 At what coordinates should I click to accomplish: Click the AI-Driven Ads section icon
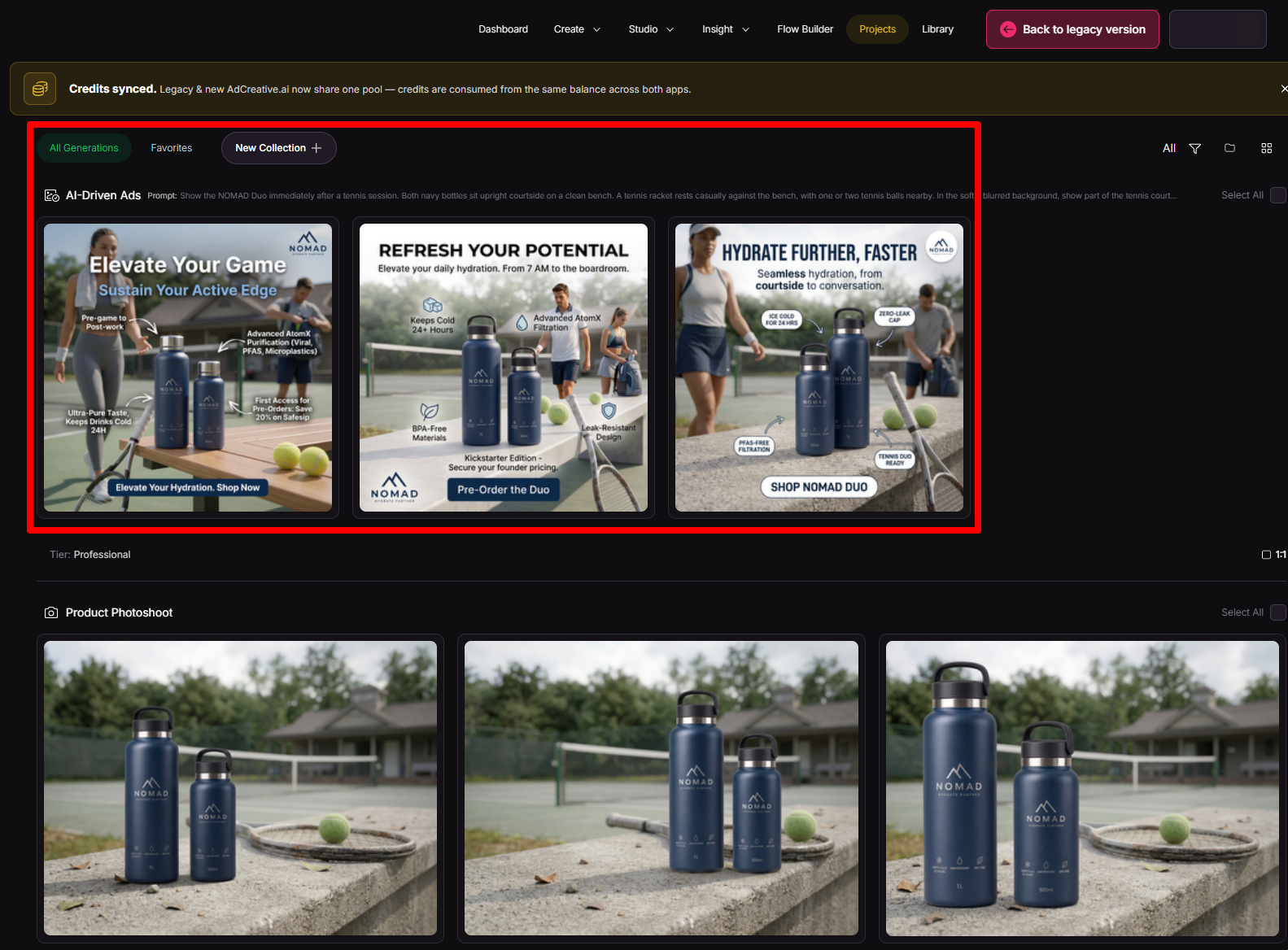[x=52, y=195]
